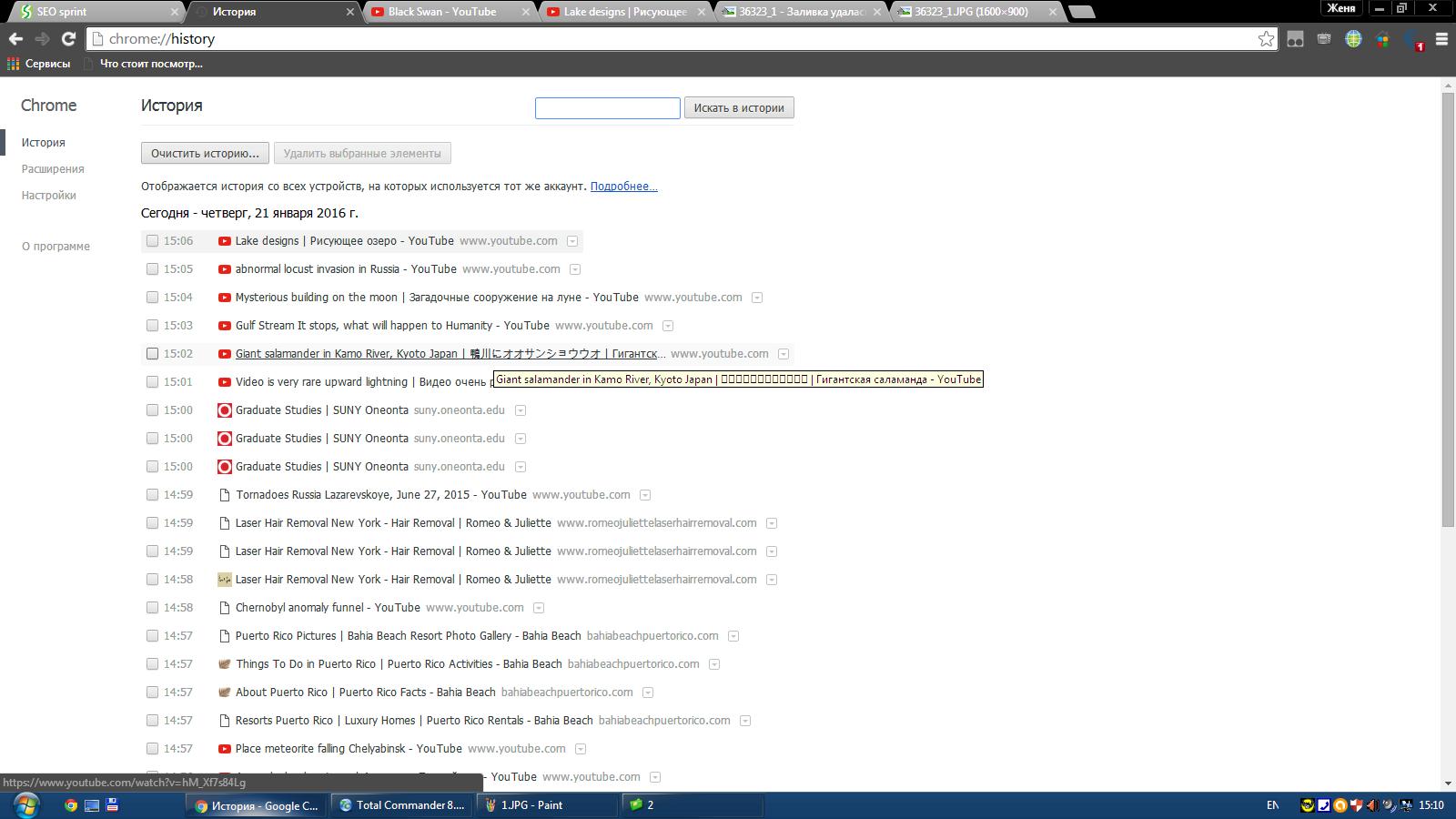Click the page icon beside Tornadoes Russia entry
Viewport: 1456px width, 819px height.
click(224, 495)
